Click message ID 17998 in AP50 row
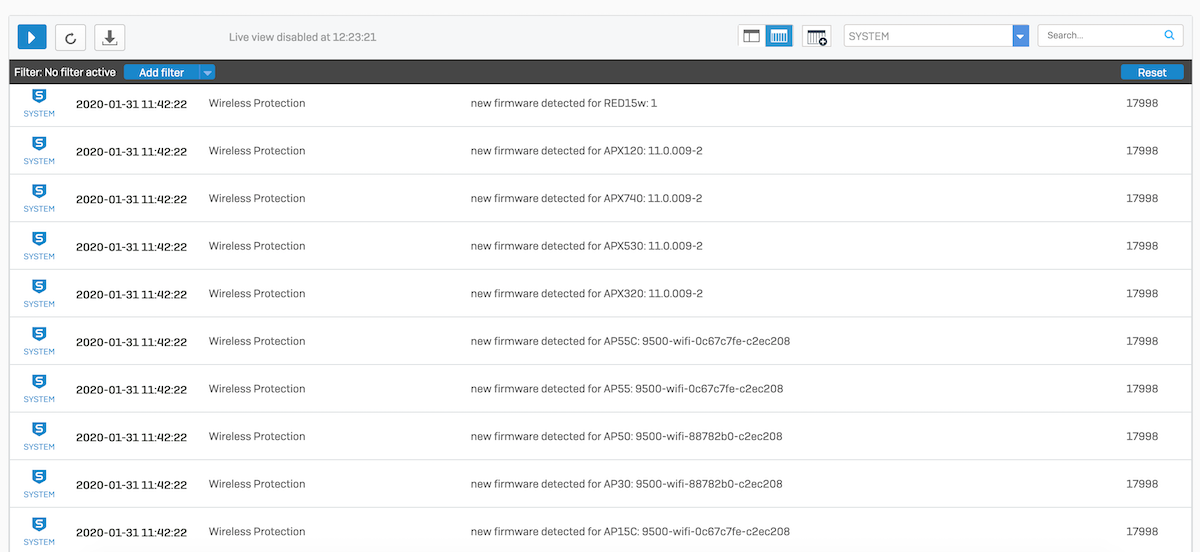 point(1142,437)
